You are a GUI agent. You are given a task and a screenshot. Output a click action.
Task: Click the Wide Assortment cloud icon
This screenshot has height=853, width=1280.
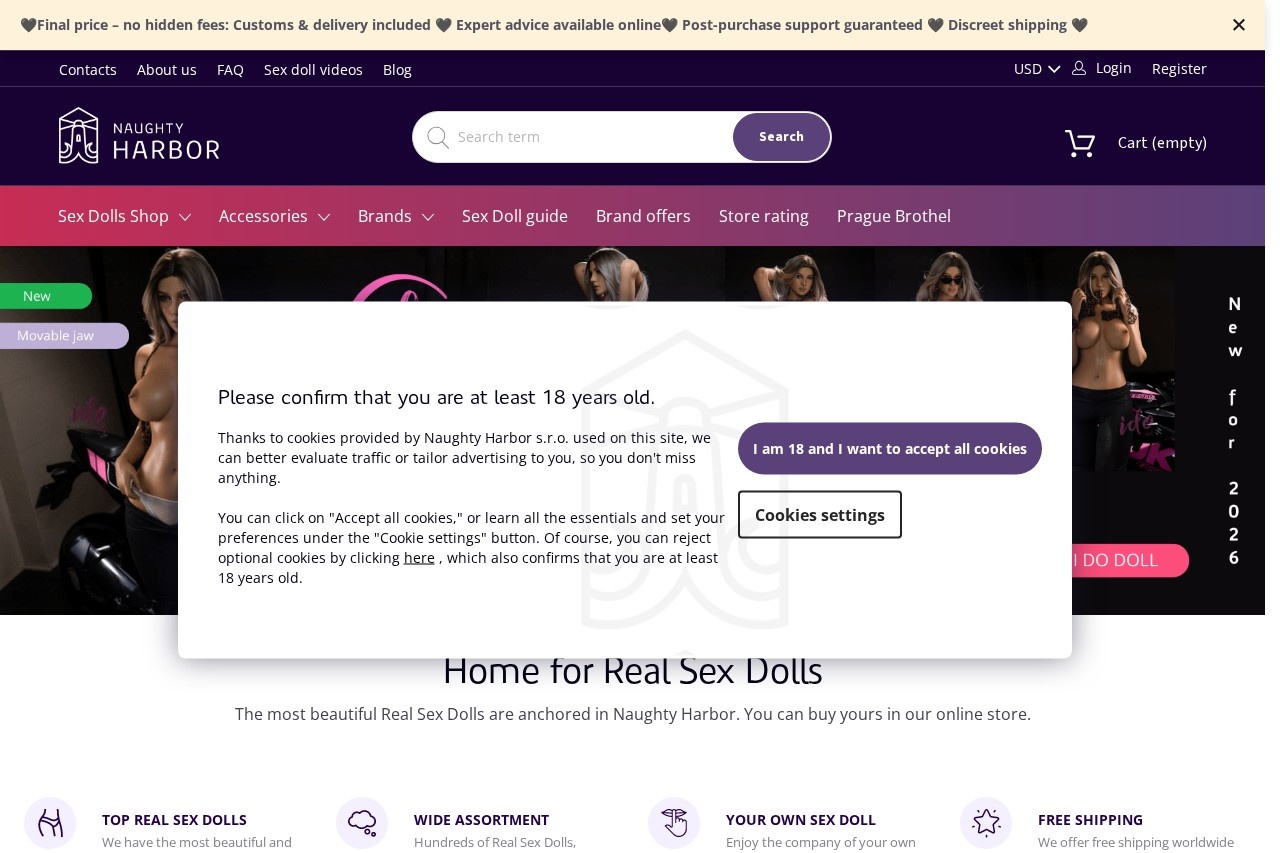pyautogui.click(x=362, y=823)
